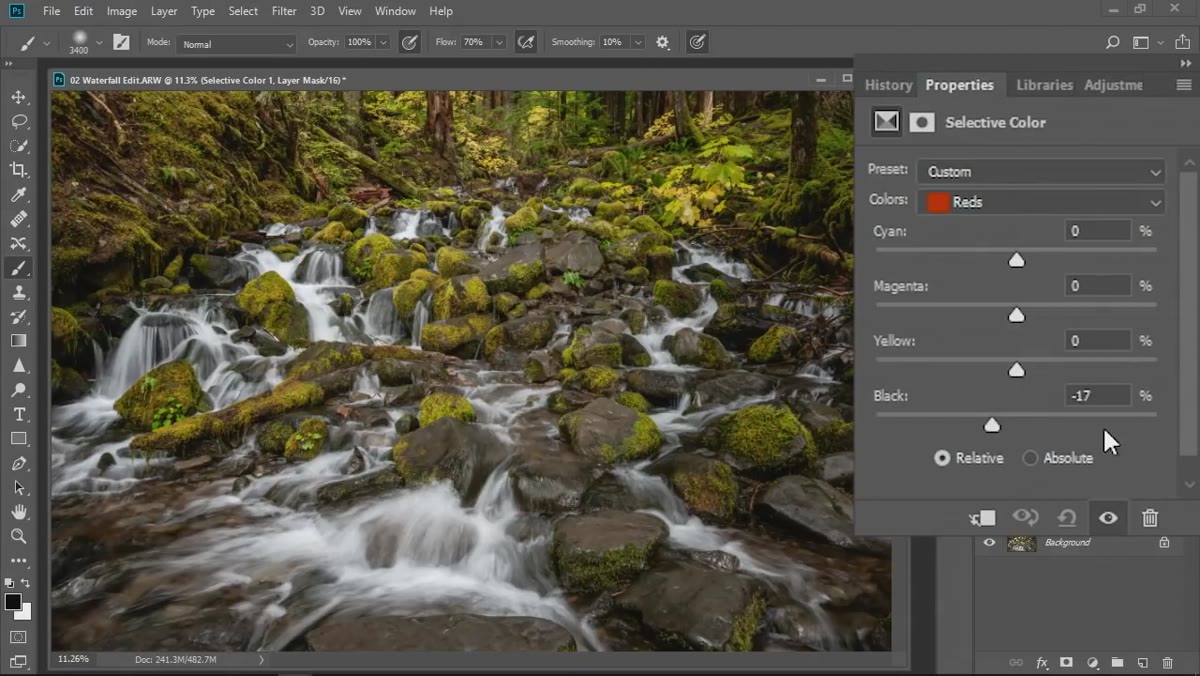1200x676 pixels.
Task: Open the Colors Reds dropdown
Action: tap(1041, 201)
